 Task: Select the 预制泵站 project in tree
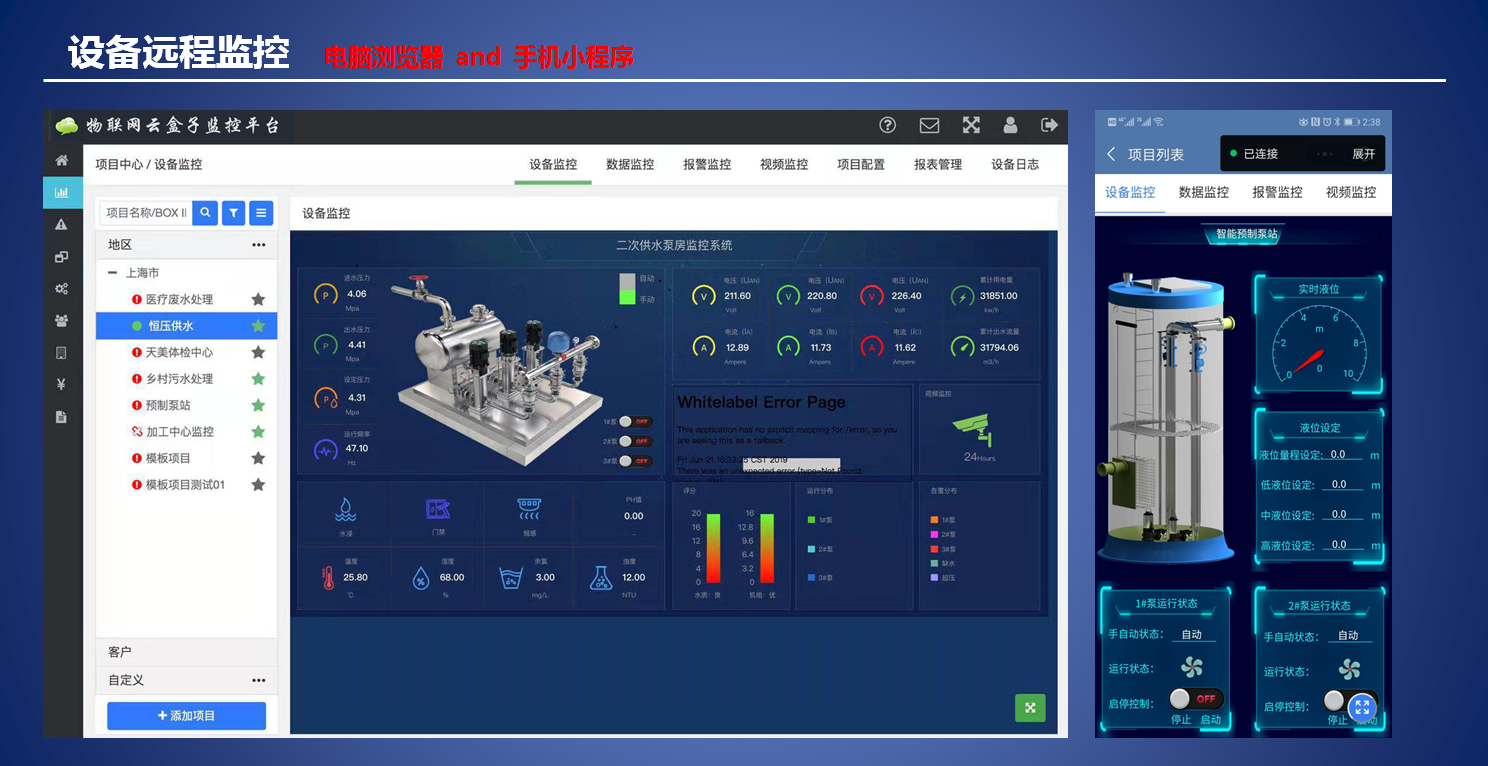click(x=168, y=405)
